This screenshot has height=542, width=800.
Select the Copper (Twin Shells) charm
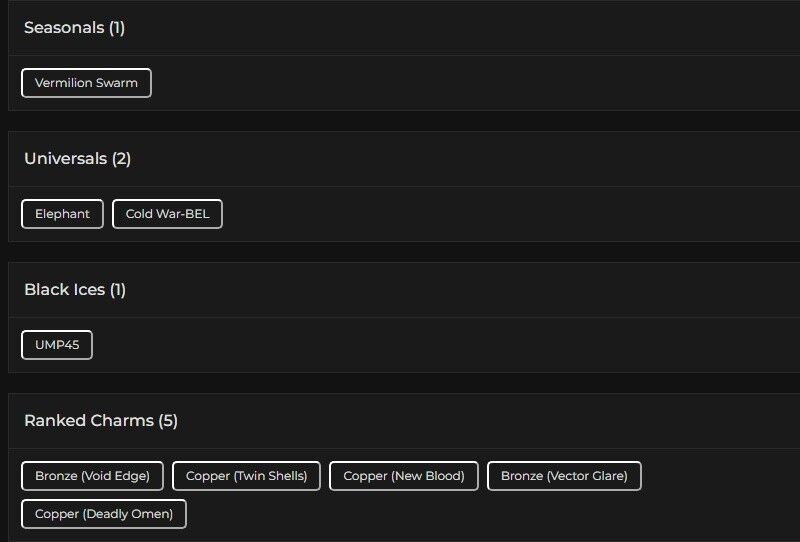click(x=246, y=476)
